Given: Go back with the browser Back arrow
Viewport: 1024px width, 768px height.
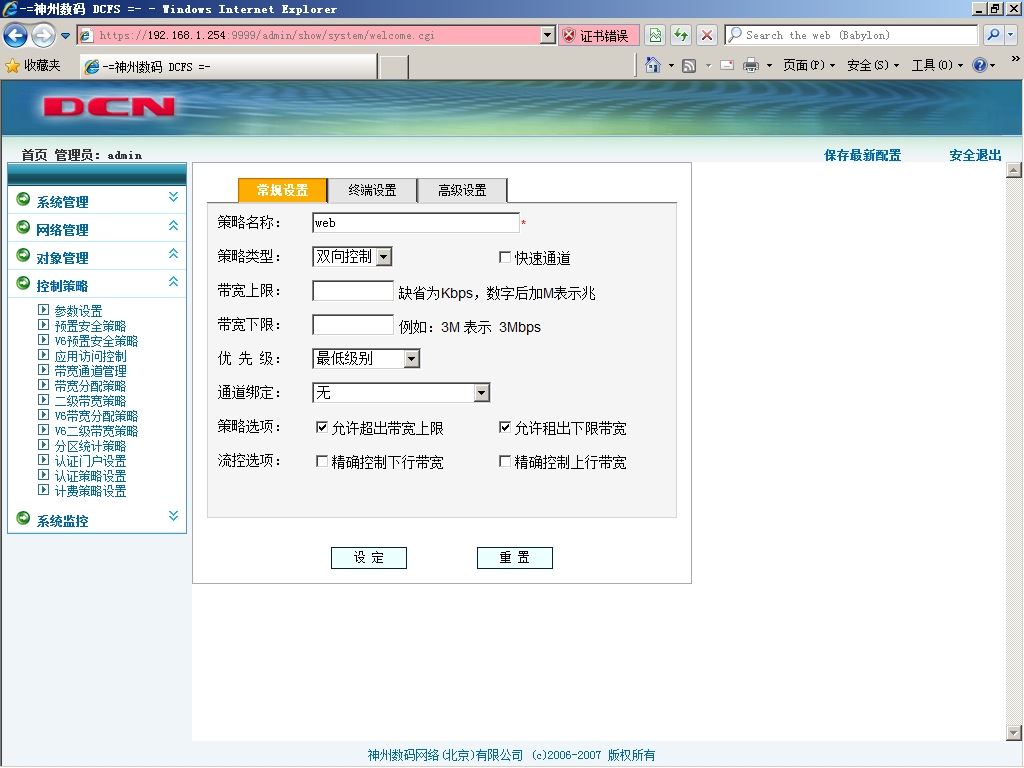Looking at the screenshot, I should click(16, 35).
